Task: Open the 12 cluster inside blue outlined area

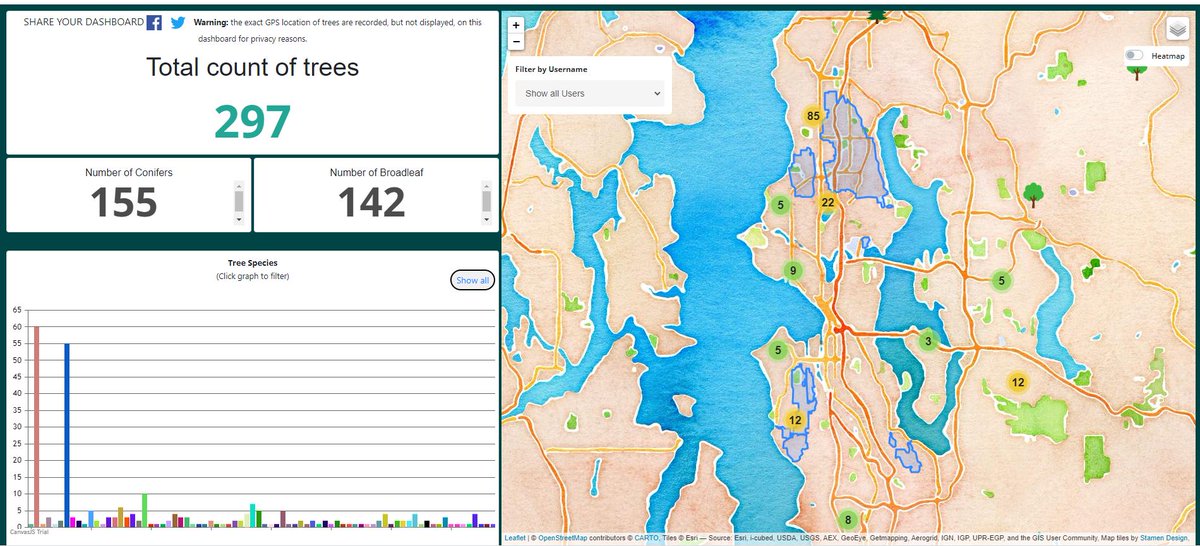Action: coord(795,420)
